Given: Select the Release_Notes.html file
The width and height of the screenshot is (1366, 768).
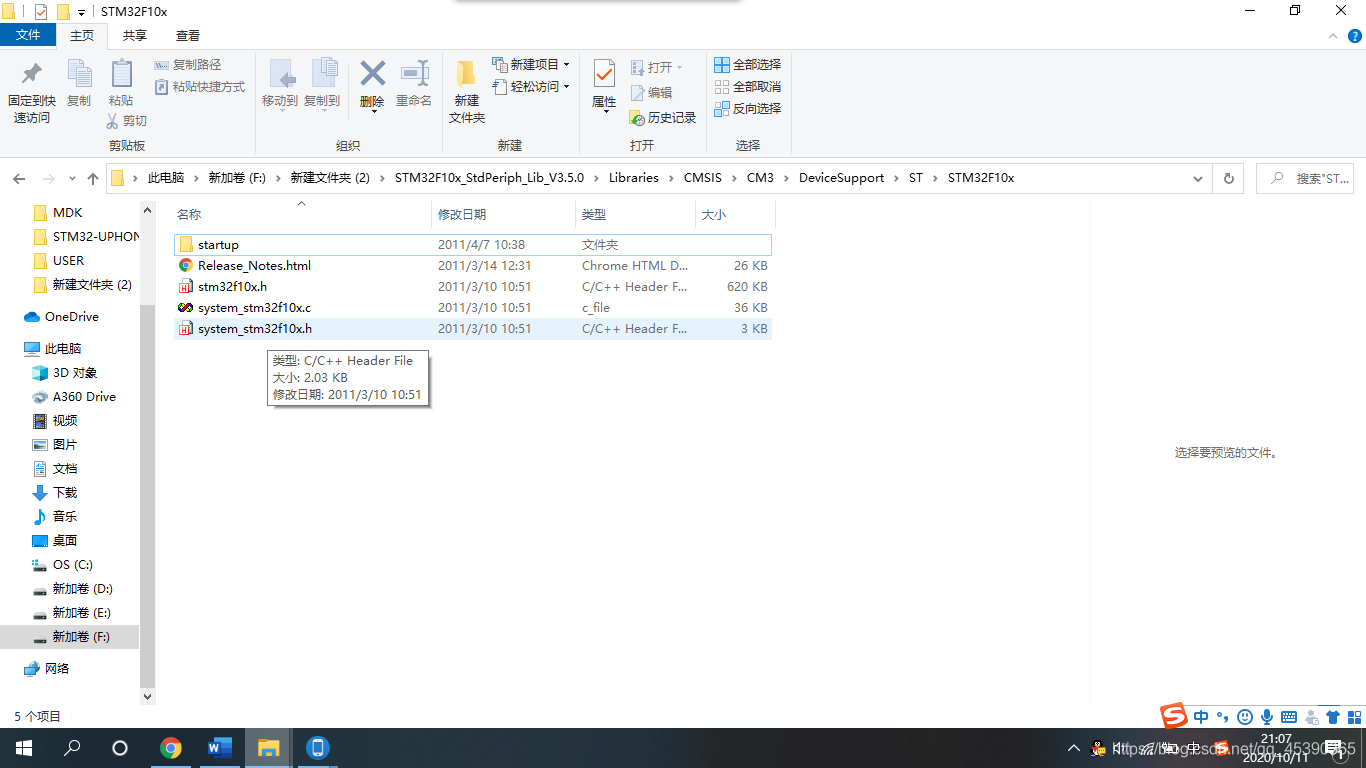Looking at the screenshot, I should (x=473, y=266).
